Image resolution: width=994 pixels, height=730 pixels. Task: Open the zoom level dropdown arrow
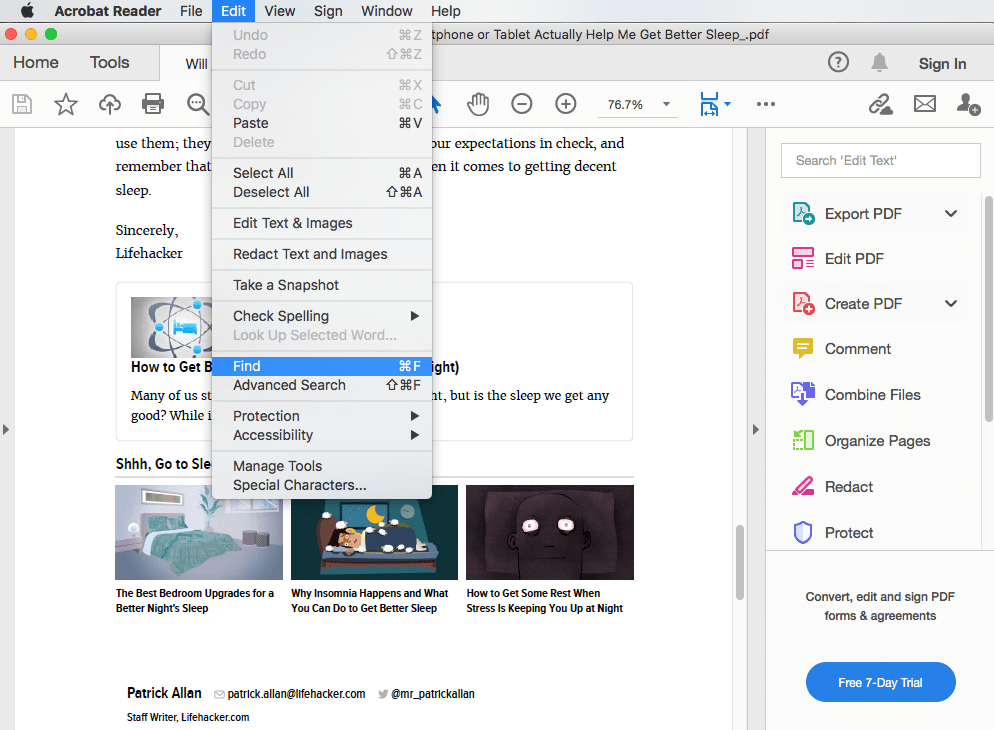pyautogui.click(x=666, y=104)
